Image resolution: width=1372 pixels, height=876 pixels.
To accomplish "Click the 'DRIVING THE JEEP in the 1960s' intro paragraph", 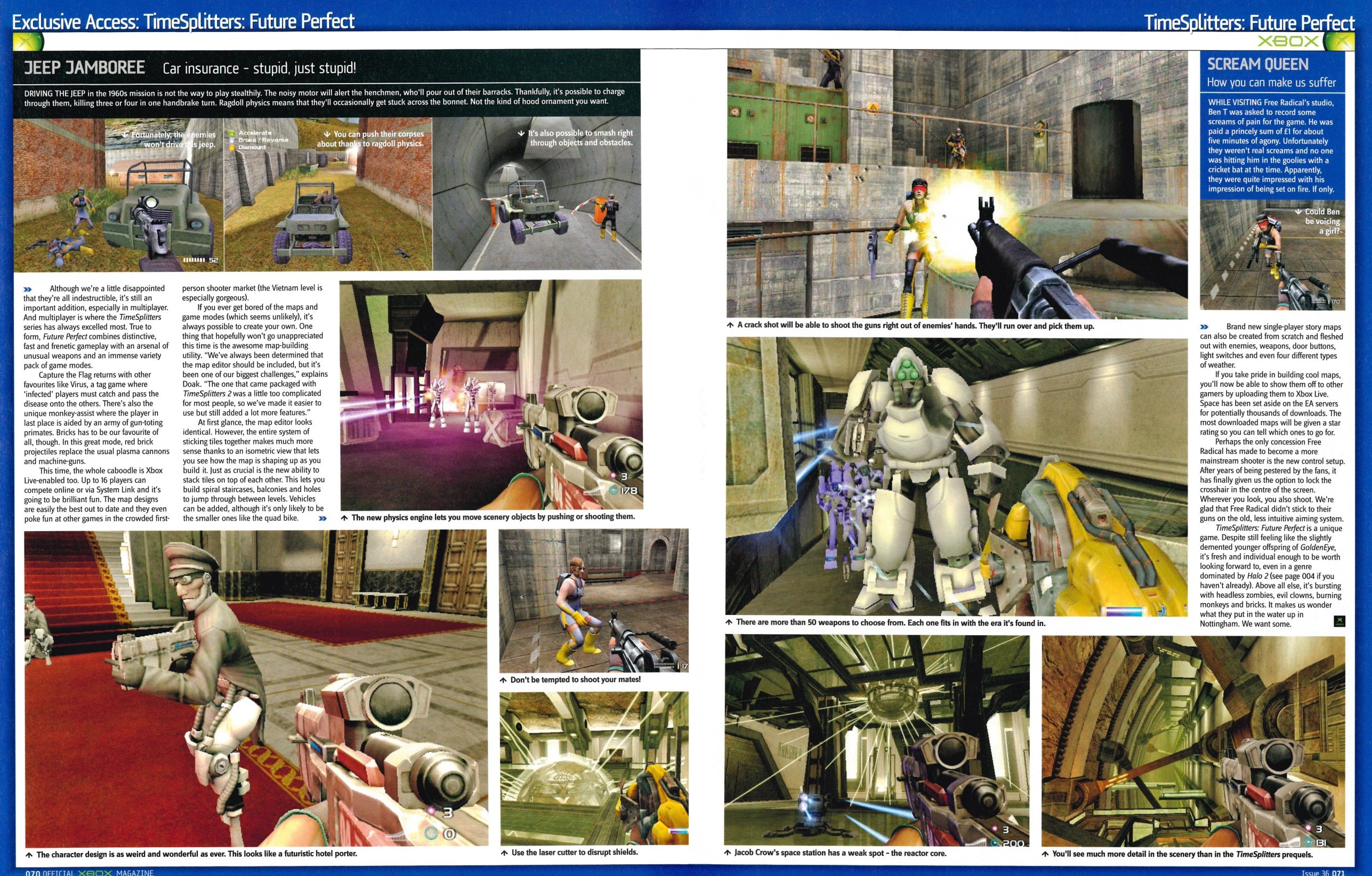I will [325, 97].
